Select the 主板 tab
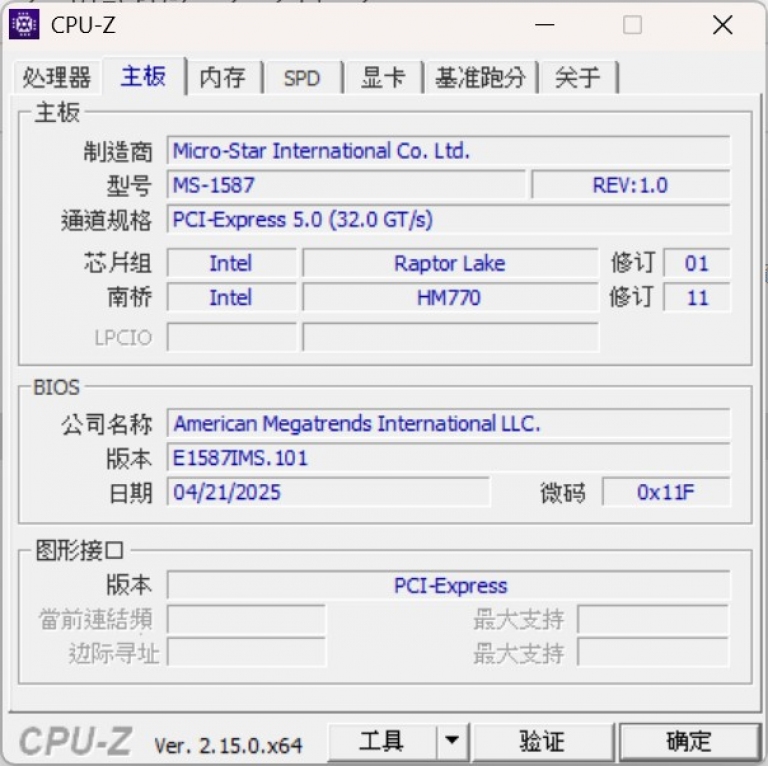 [x=144, y=76]
